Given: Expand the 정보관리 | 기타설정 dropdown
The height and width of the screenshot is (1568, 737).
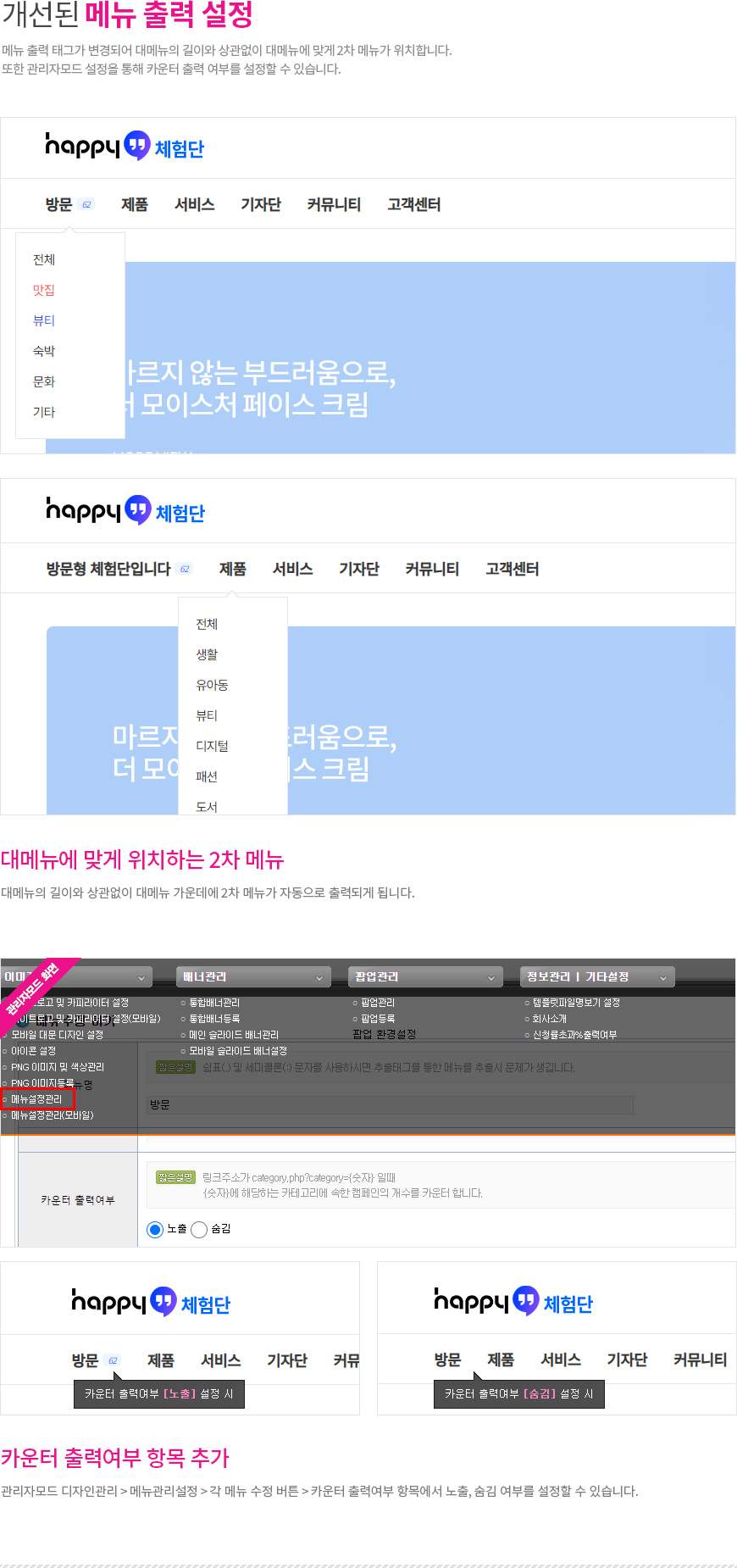Looking at the screenshot, I should (x=597, y=977).
